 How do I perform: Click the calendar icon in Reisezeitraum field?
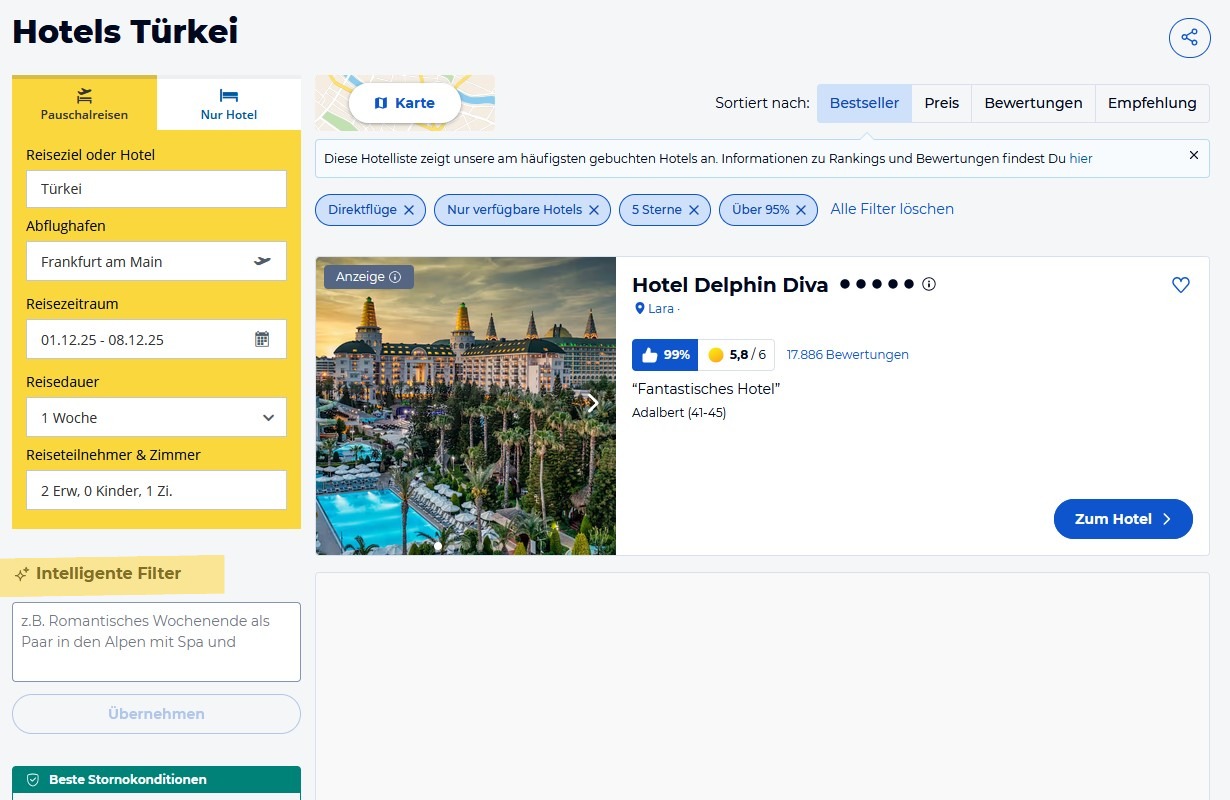pos(262,339)
